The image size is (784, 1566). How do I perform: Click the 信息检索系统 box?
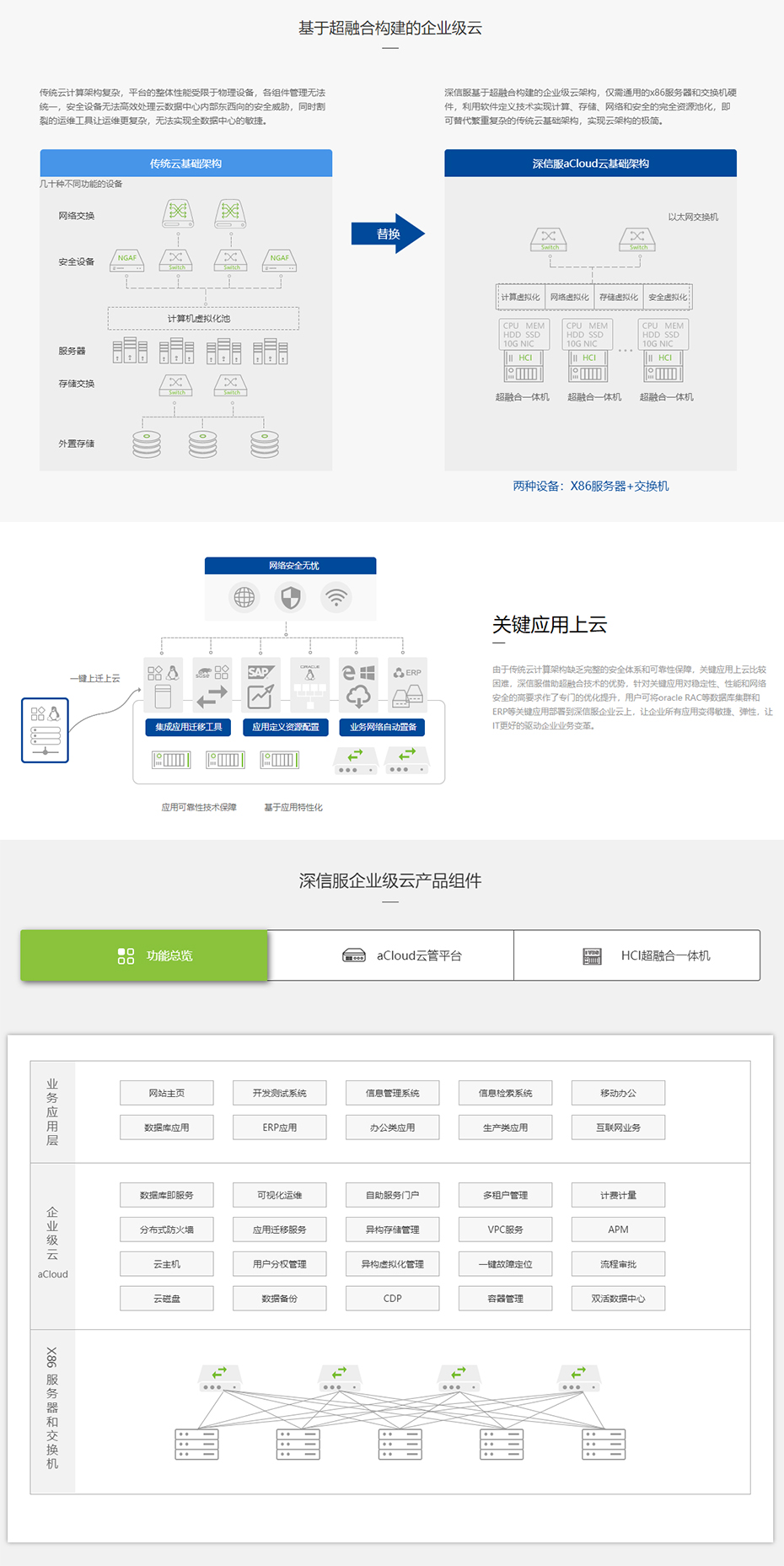coord(506,1093)
